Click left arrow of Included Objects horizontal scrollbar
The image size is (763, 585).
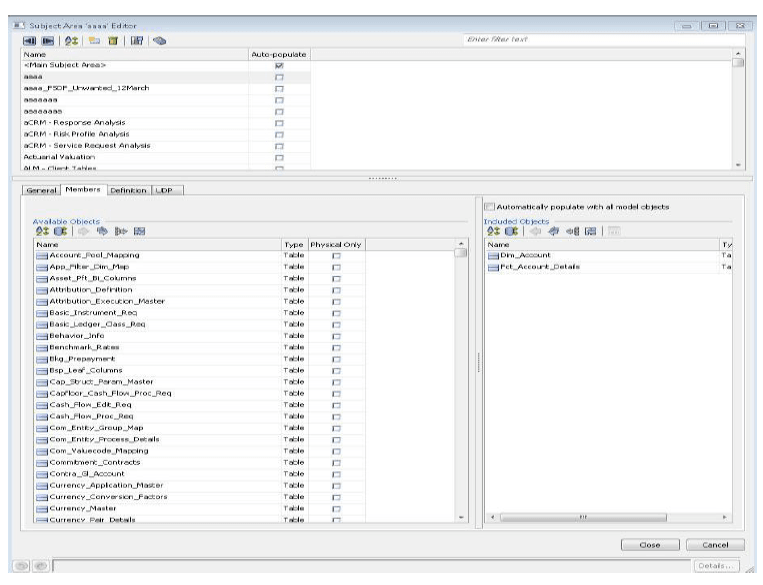pos(492,517)
